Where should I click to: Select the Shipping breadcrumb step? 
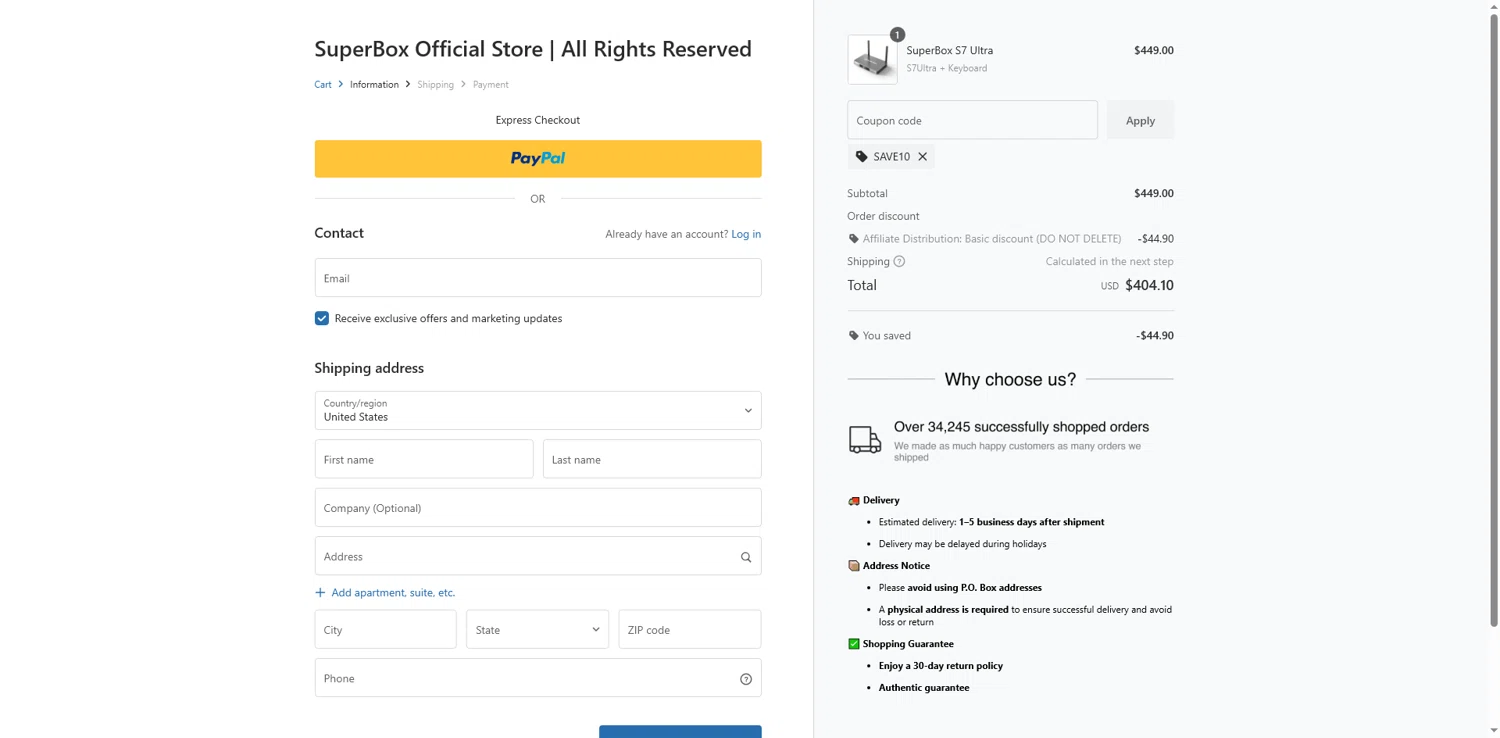coord(436,85)
